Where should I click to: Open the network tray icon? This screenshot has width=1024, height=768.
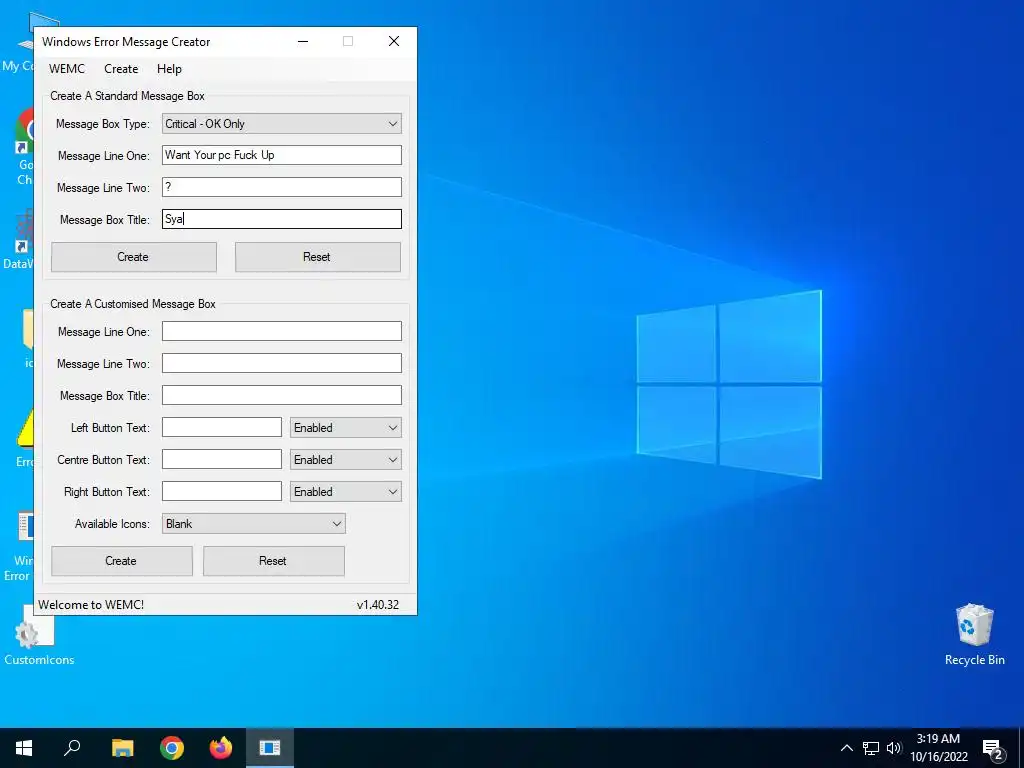pyautogui.click(x=871, y=748)
